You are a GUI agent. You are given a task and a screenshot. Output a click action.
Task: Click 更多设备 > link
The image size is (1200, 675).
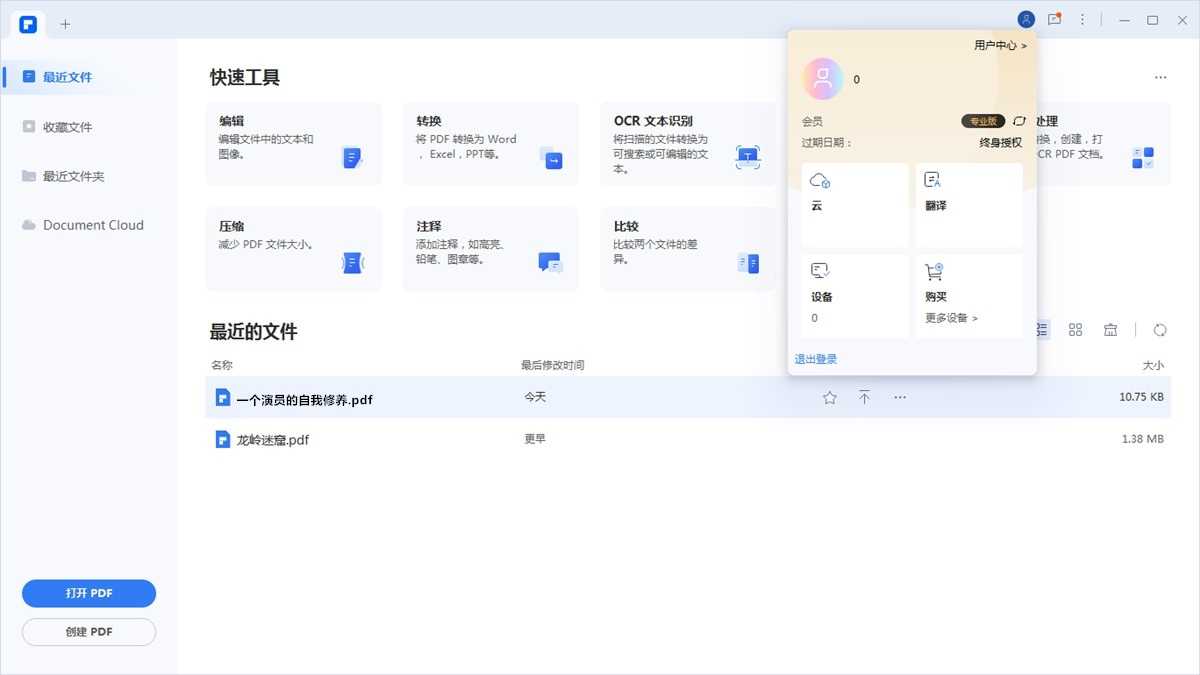coord(951,318)
